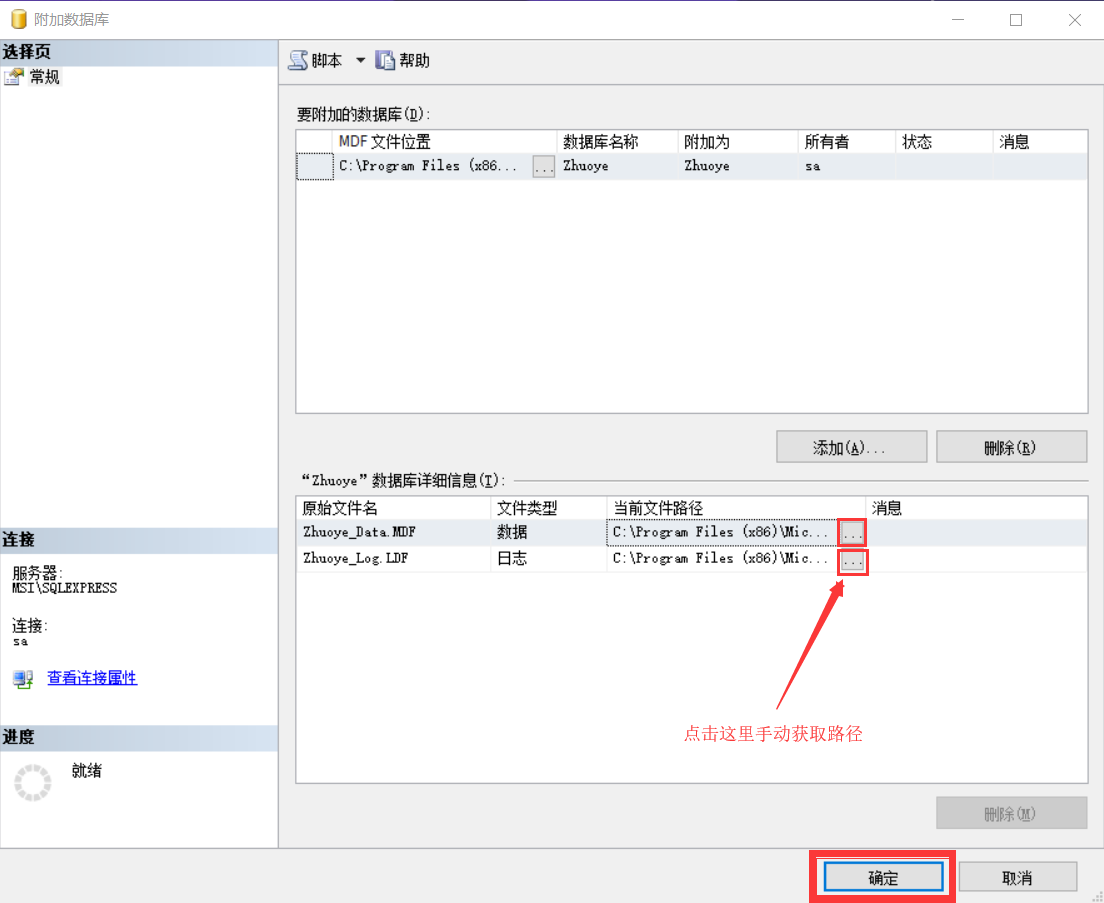Click the 添加(A)... button
The width and height of the screenshot is (1104, 903).
coord(851,447)
